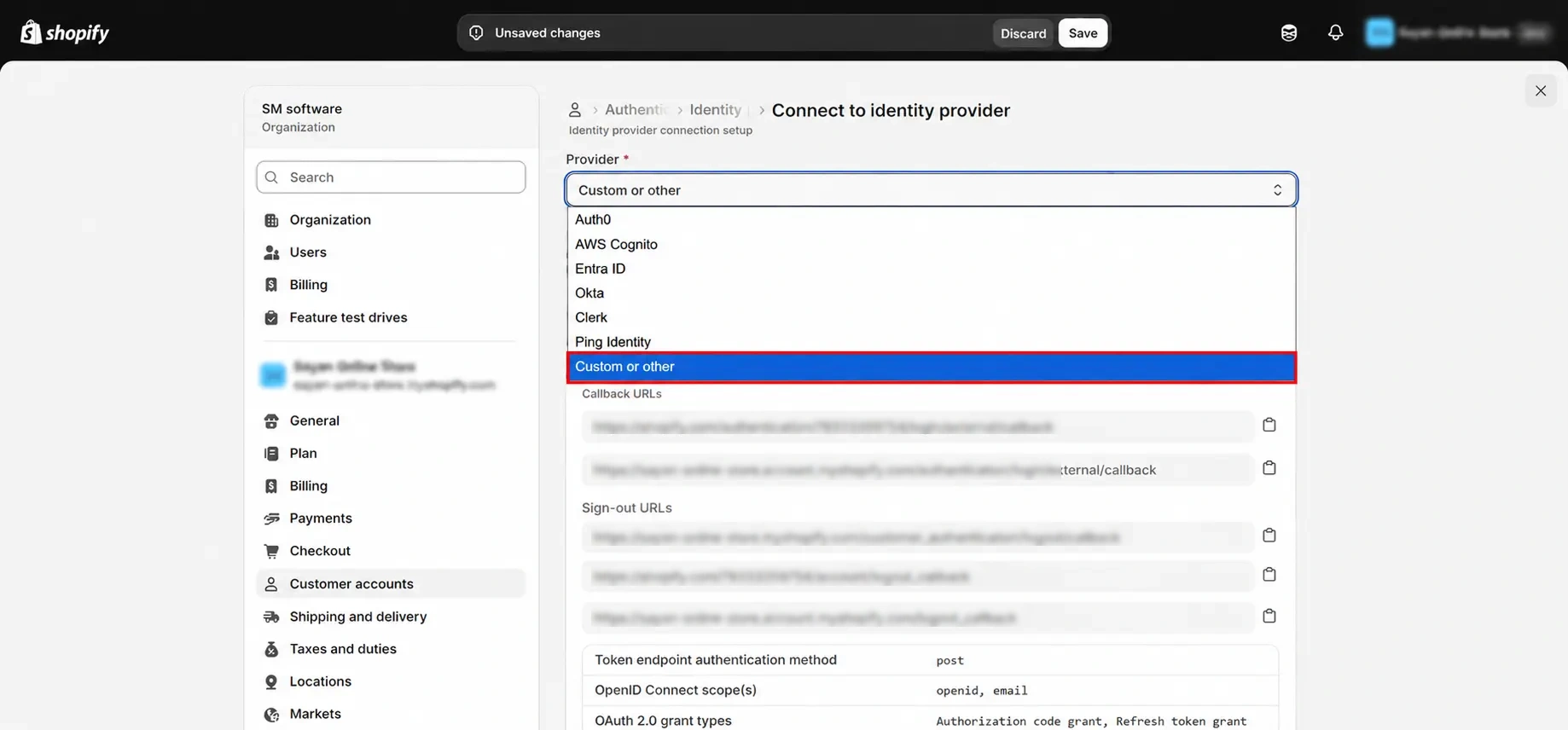Select Auth0 from provider list
The height and width of the screenshot is (730, 1568).
[x=931, y=220]
